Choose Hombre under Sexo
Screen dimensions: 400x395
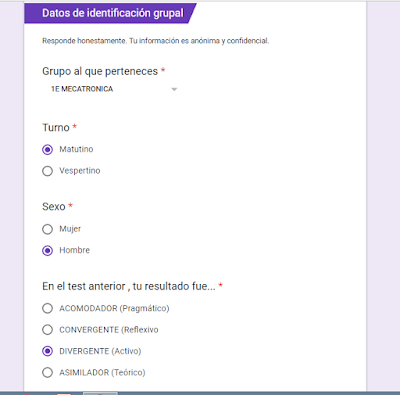click(x=47, y=250)
